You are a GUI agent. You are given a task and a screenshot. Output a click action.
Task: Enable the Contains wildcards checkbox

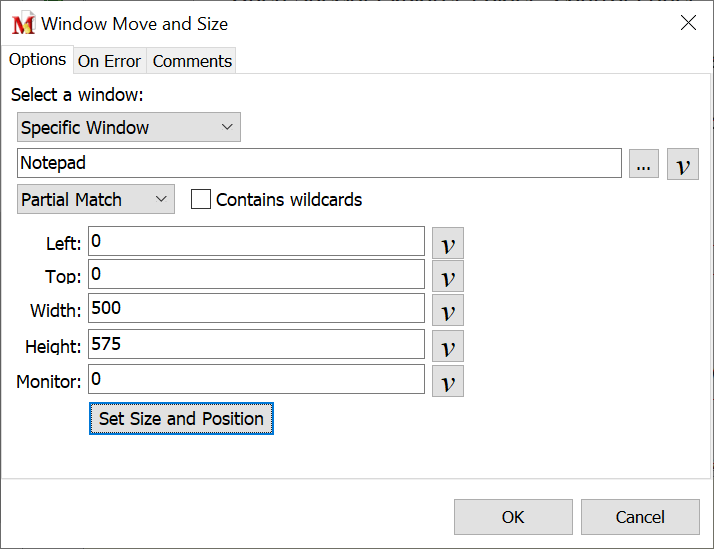201,199
